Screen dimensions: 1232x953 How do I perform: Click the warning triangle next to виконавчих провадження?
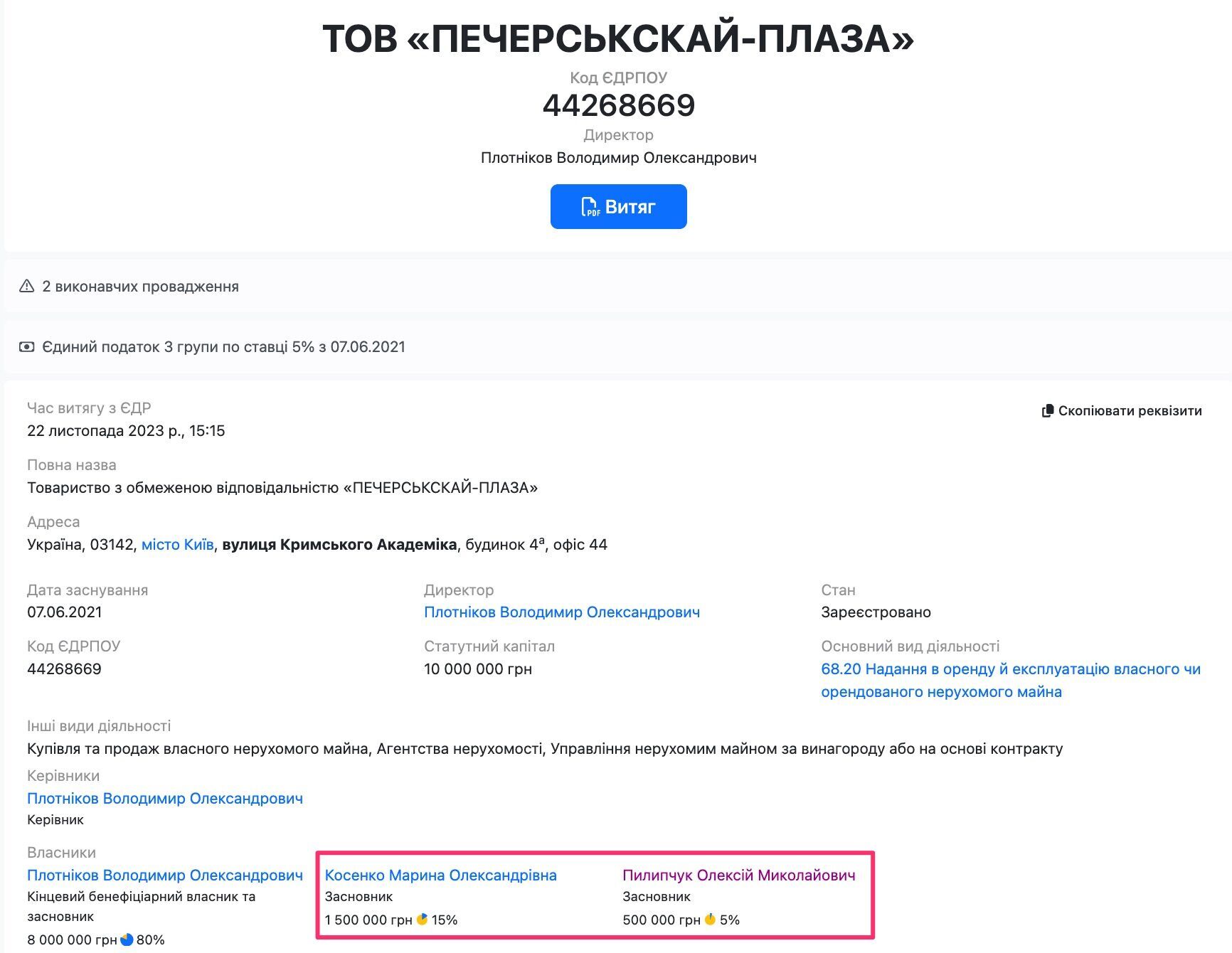tap(26, 287)
